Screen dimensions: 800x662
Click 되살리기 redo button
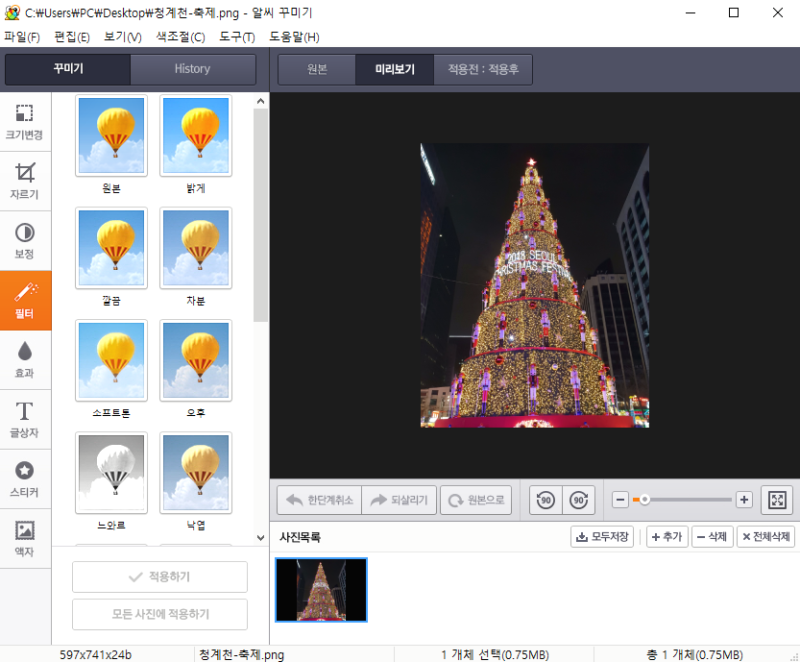click(399, 500)
